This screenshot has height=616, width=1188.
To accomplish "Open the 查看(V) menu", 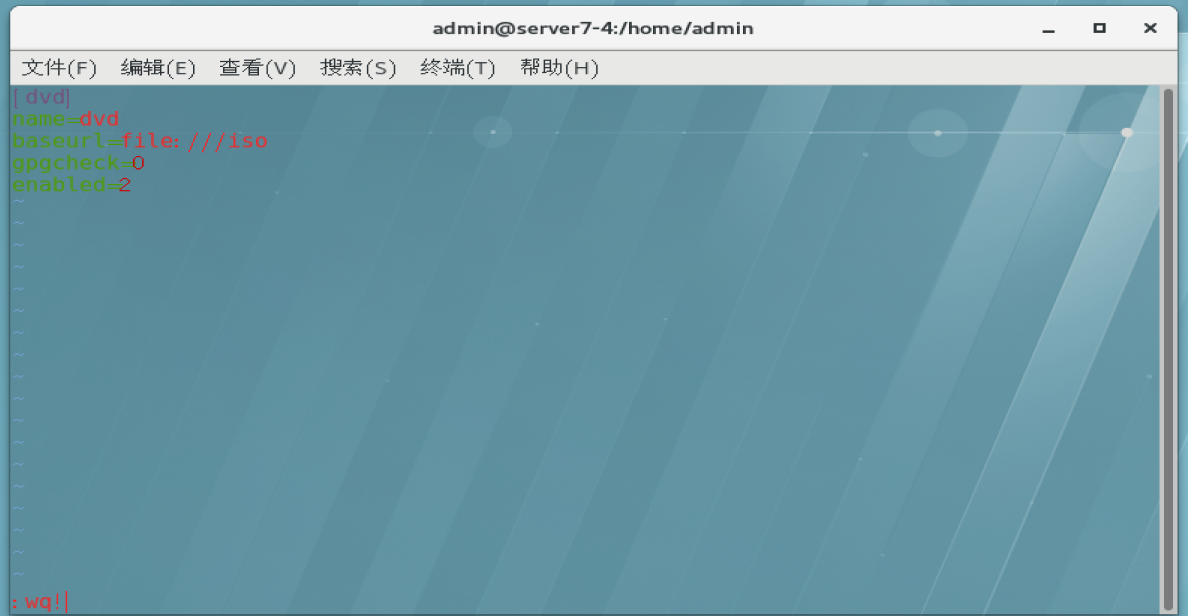I will 258,68.
